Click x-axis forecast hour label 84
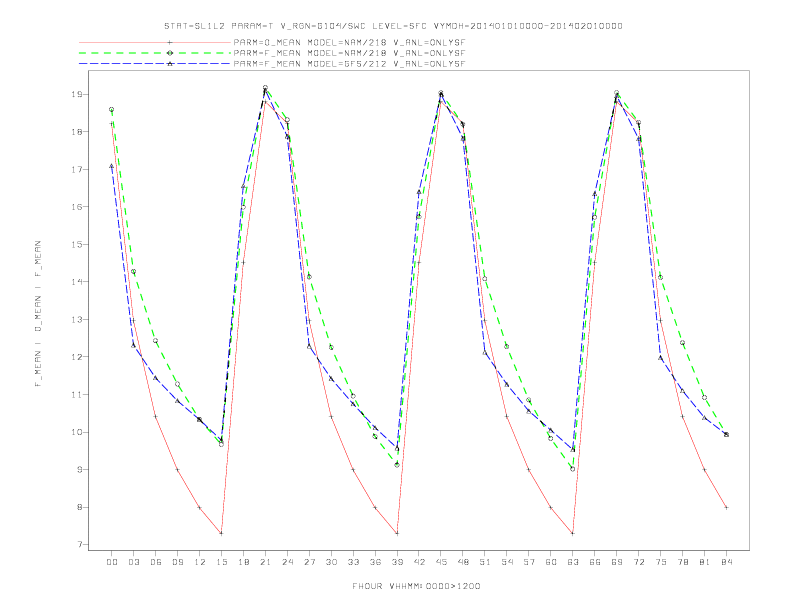 727,562
